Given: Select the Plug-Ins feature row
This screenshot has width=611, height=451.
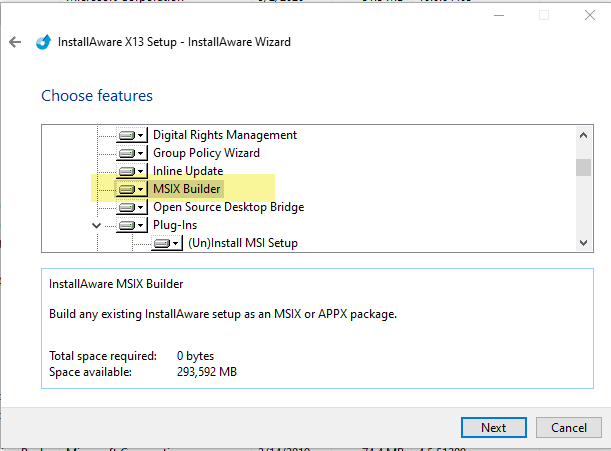Looking at the screenshot, I should [175, 225].
